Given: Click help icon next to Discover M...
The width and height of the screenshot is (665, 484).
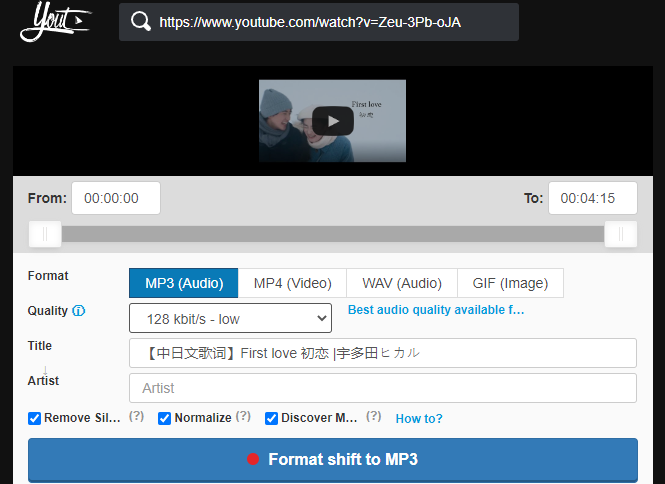Looking at the screenshot, I should tap(374, 417).
